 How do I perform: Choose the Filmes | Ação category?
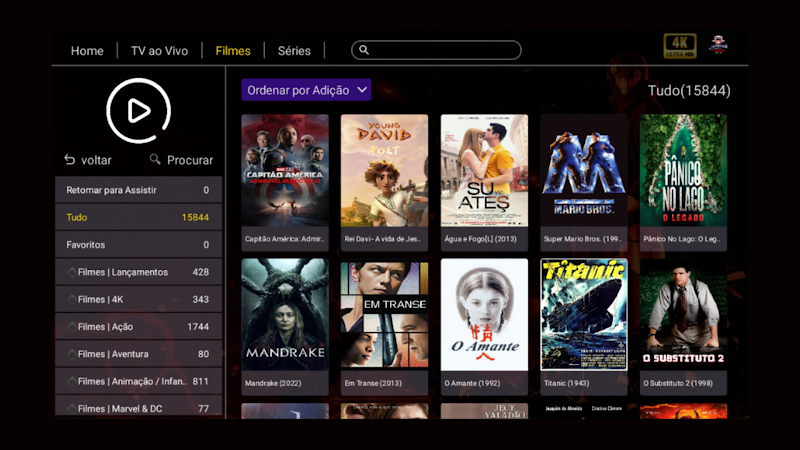point(138,327)
